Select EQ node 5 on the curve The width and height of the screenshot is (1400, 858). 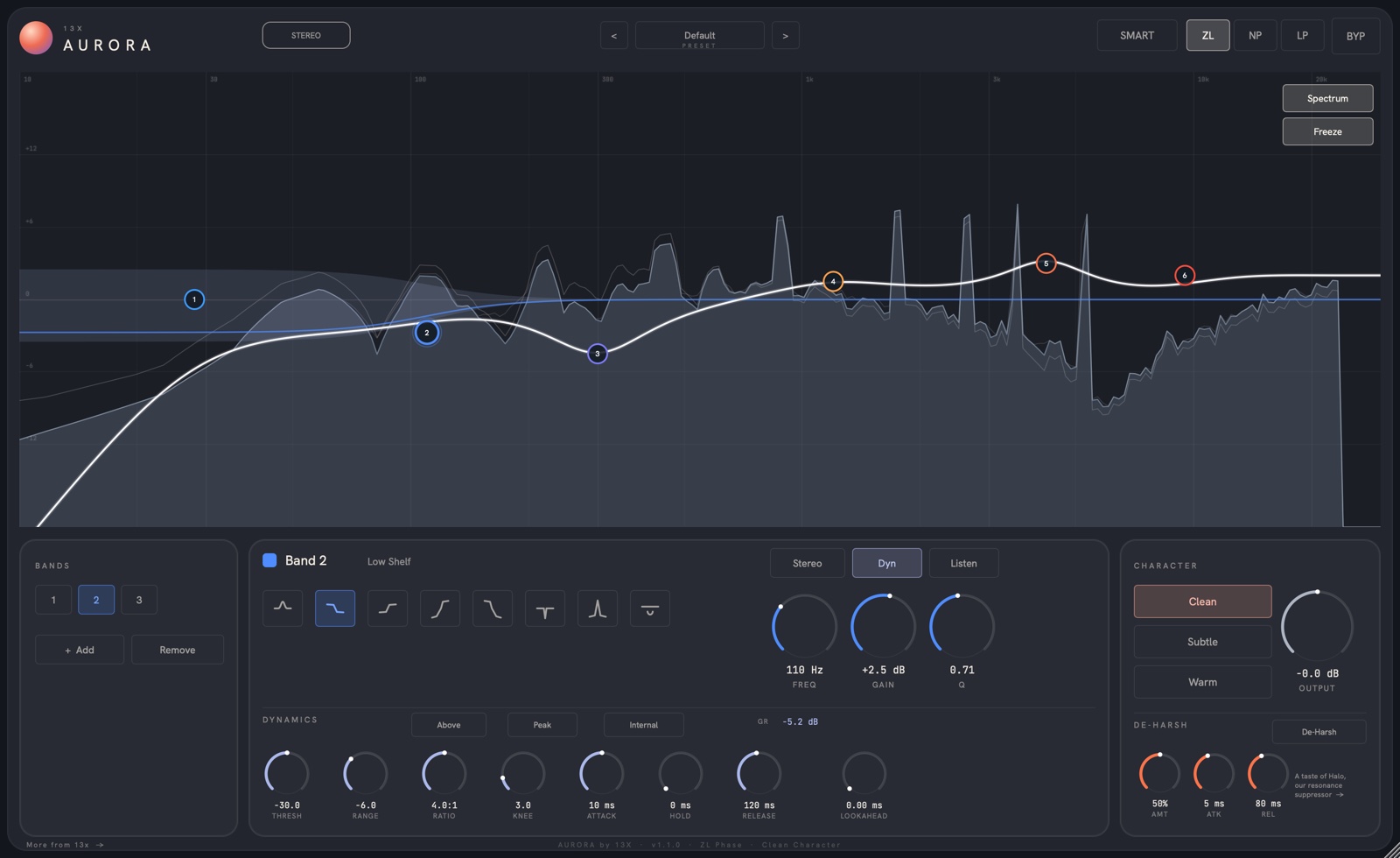pos(1046,264)
